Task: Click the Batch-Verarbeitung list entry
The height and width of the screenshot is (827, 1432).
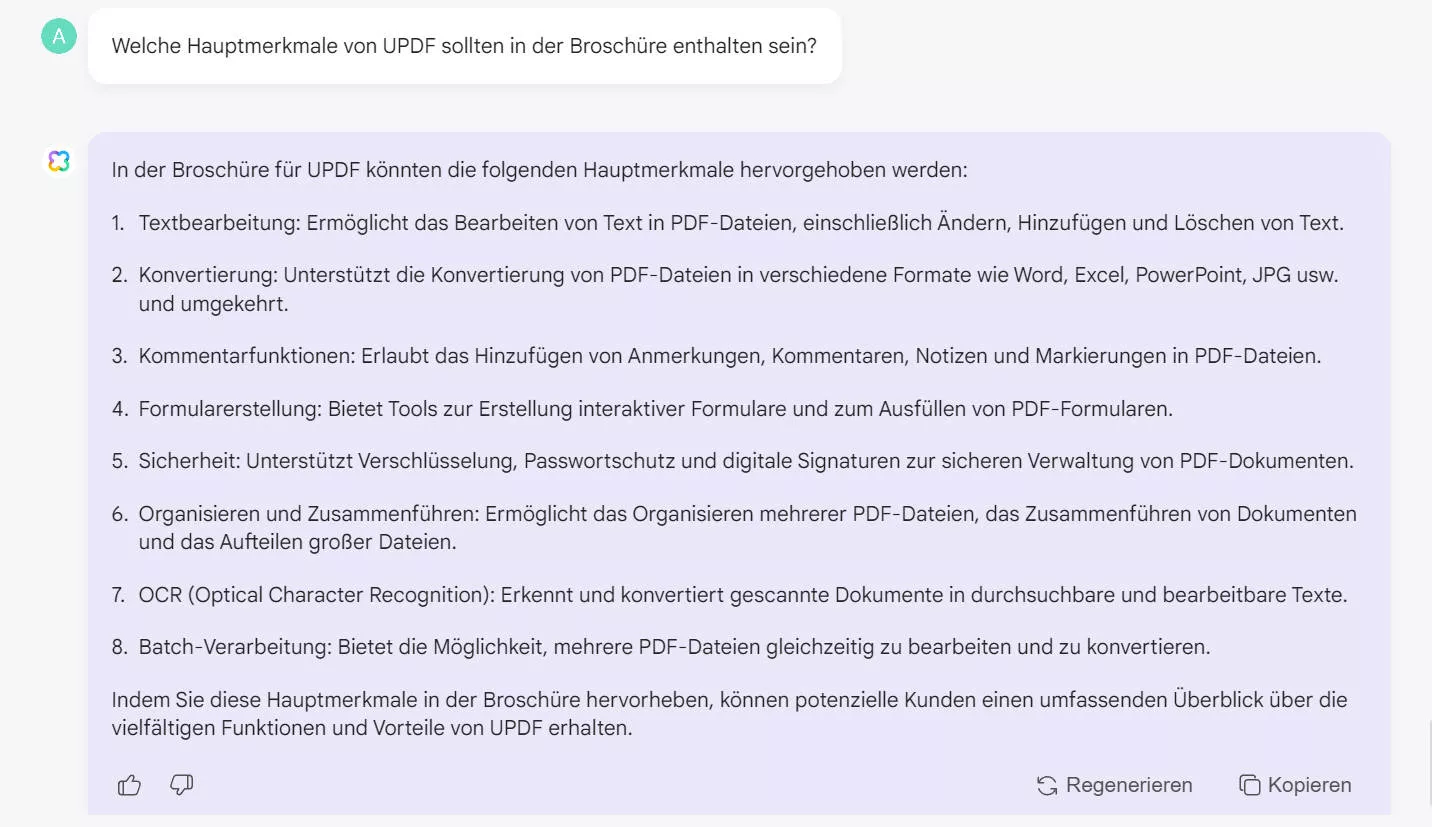Action: (675, 646)
